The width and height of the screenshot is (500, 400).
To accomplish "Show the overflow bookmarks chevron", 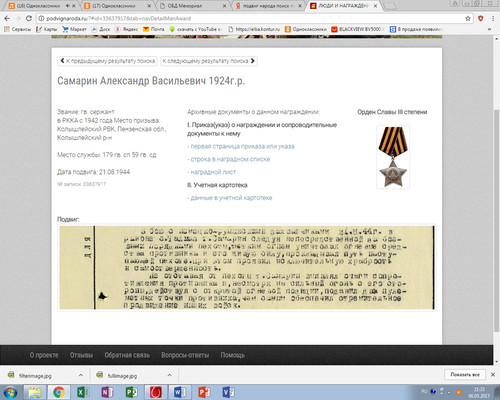I will coord(489,29).
